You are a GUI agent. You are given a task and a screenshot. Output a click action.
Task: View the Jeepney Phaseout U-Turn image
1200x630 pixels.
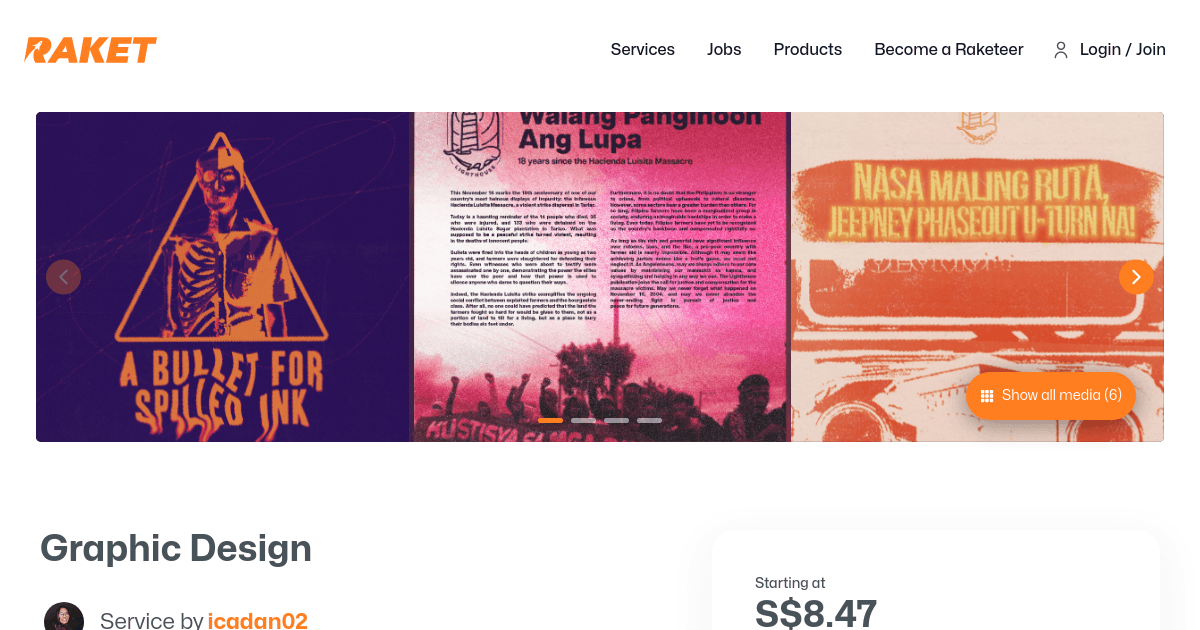(978, 277)
